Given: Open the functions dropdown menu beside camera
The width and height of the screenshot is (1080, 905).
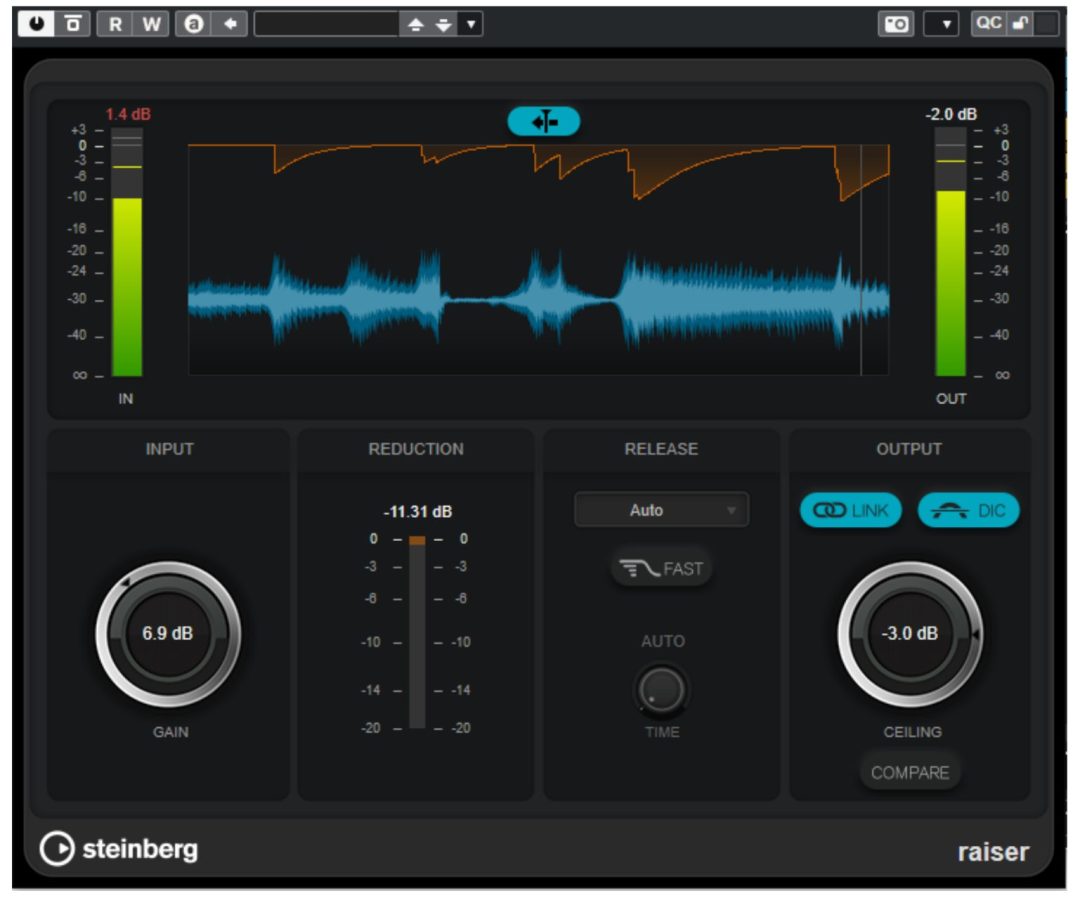Looking at the screenshot, I should [941, 24].
